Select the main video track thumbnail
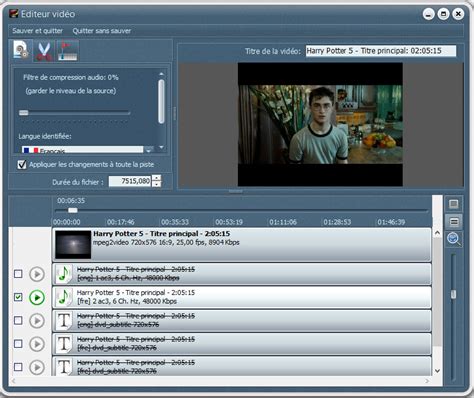This screenshot has height=398, width=474. [73, 245]
